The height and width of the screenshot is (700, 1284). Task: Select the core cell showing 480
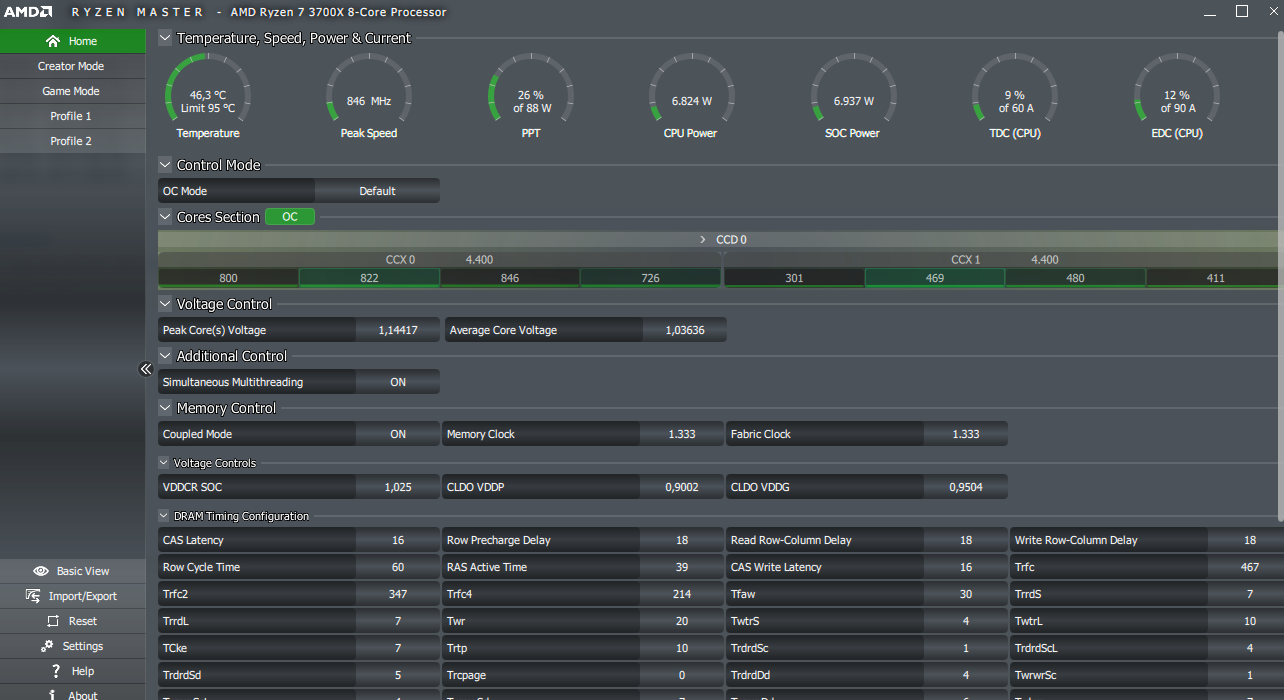[1075, 278]
